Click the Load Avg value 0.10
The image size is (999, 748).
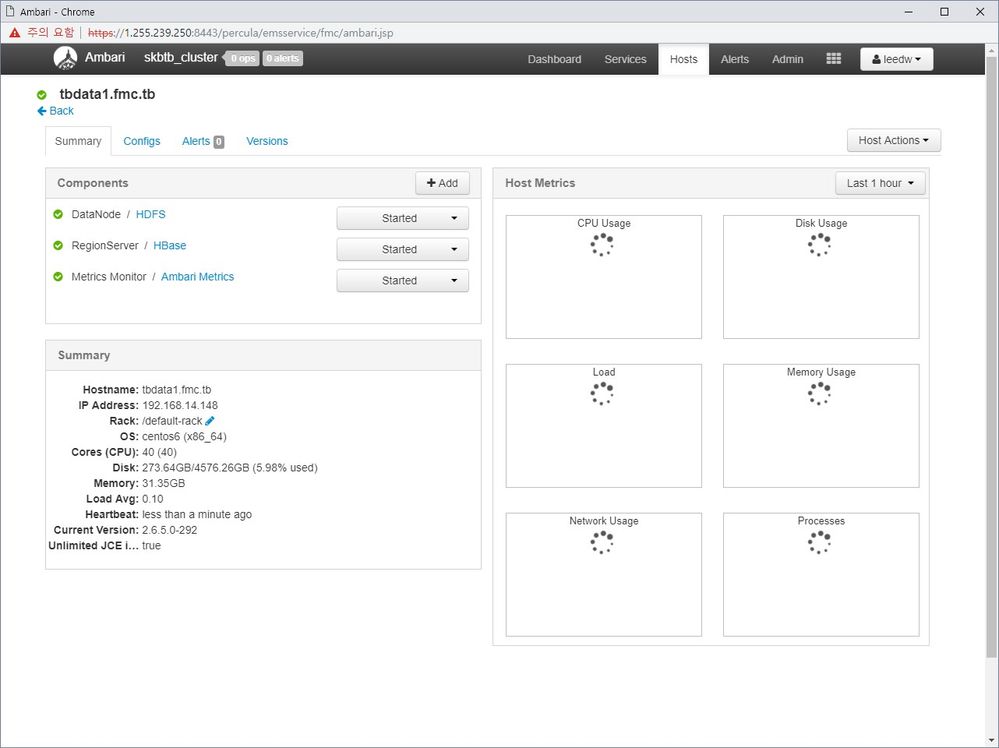click(152, 499)
